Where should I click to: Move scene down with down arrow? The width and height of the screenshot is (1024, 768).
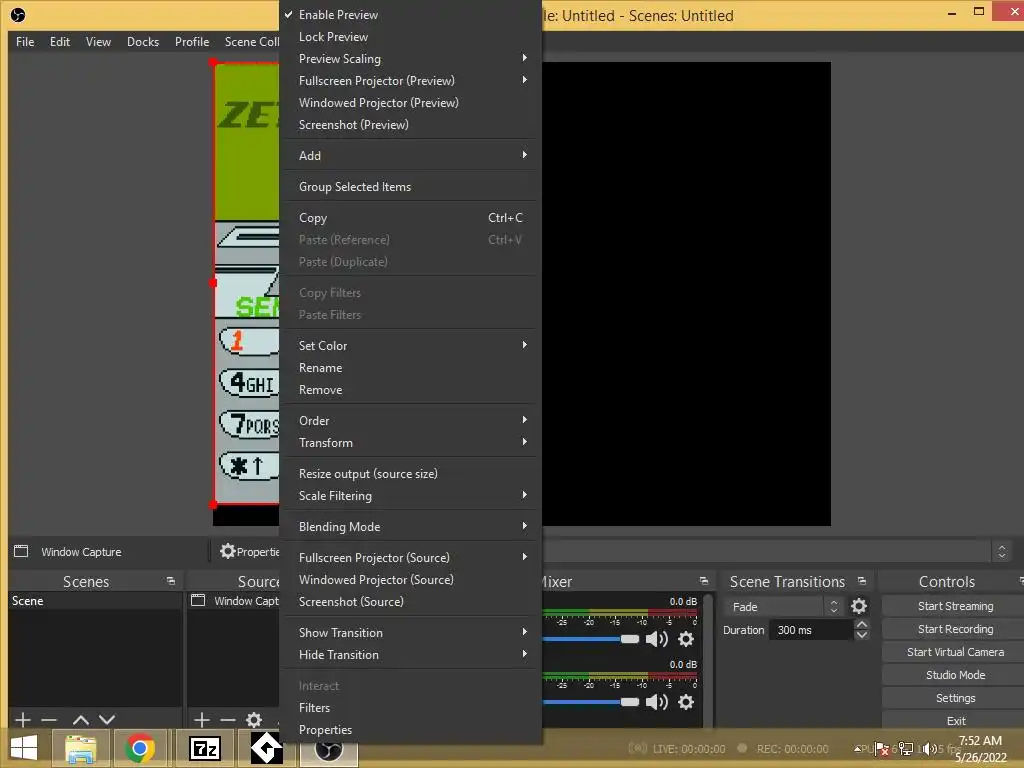tap(107, 720)
